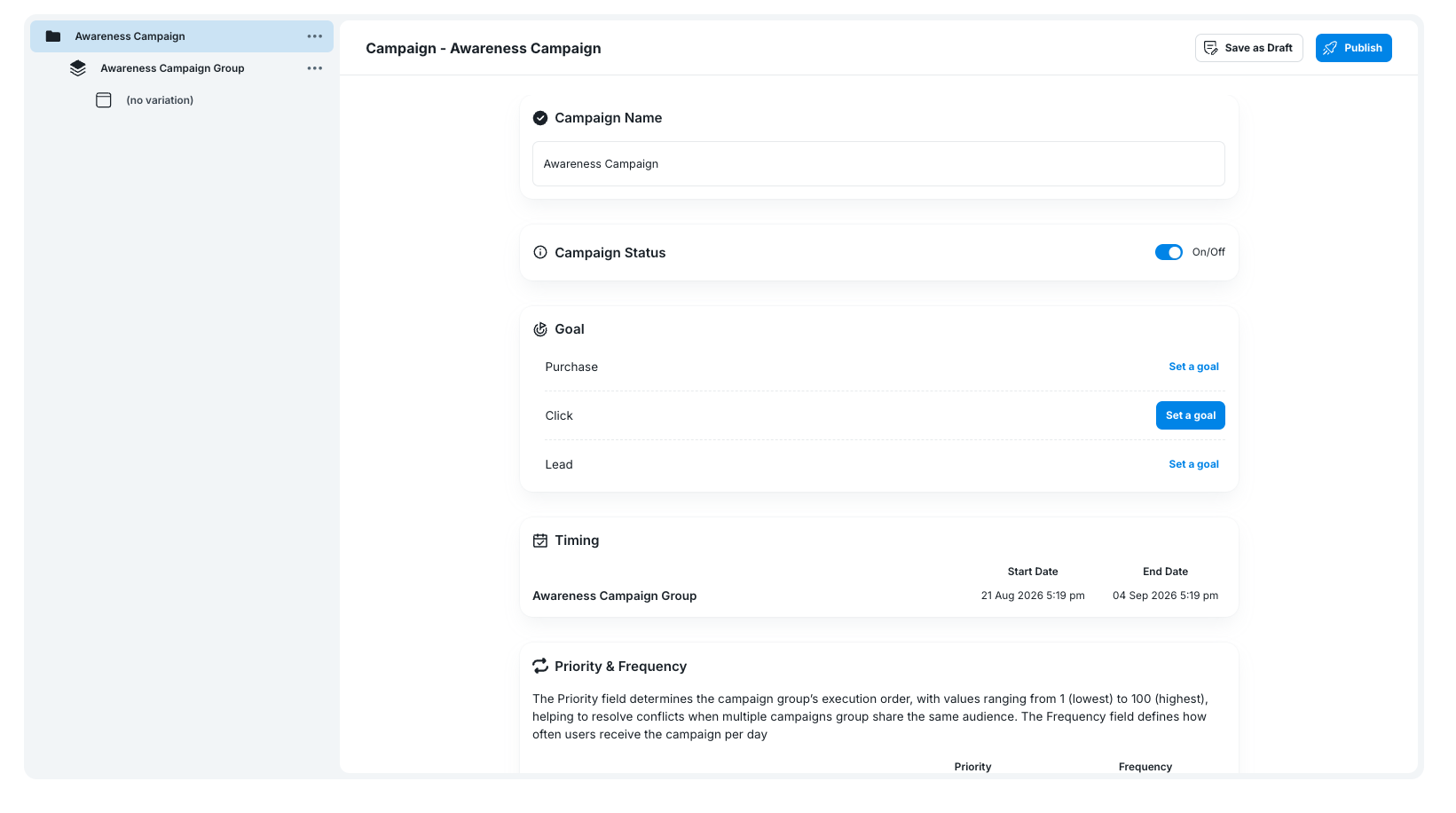Click the Campaign Name input field
The image size is (1456, 813).
point(878,164)
